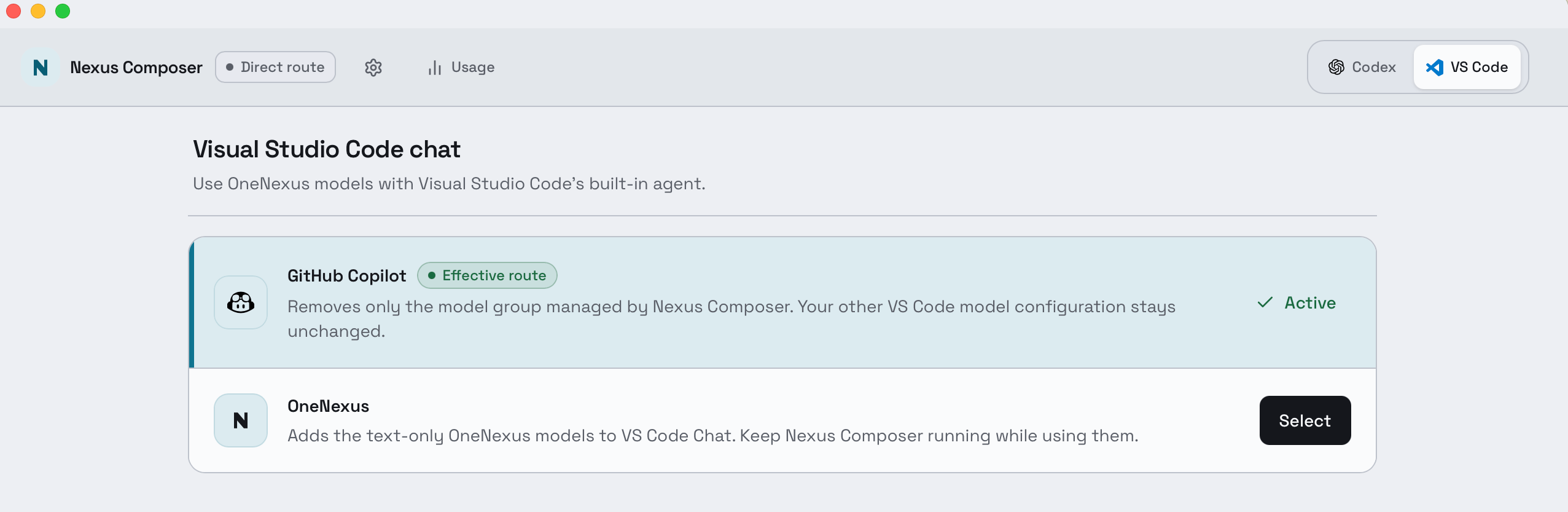Click the Effective route badge
Viewport: 1568px width, 512px height.
point(488,275)
